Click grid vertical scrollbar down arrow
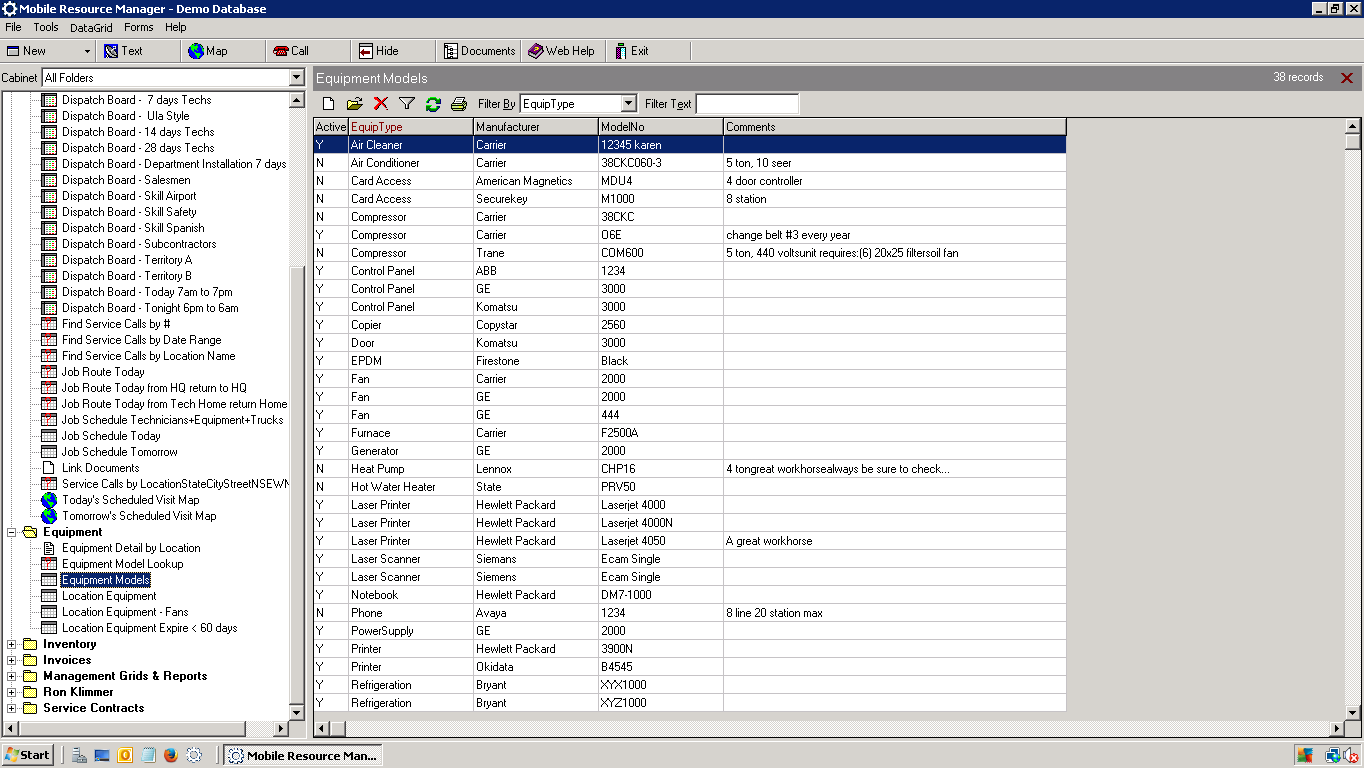 pyautogui.click(x=1353, y=711)
